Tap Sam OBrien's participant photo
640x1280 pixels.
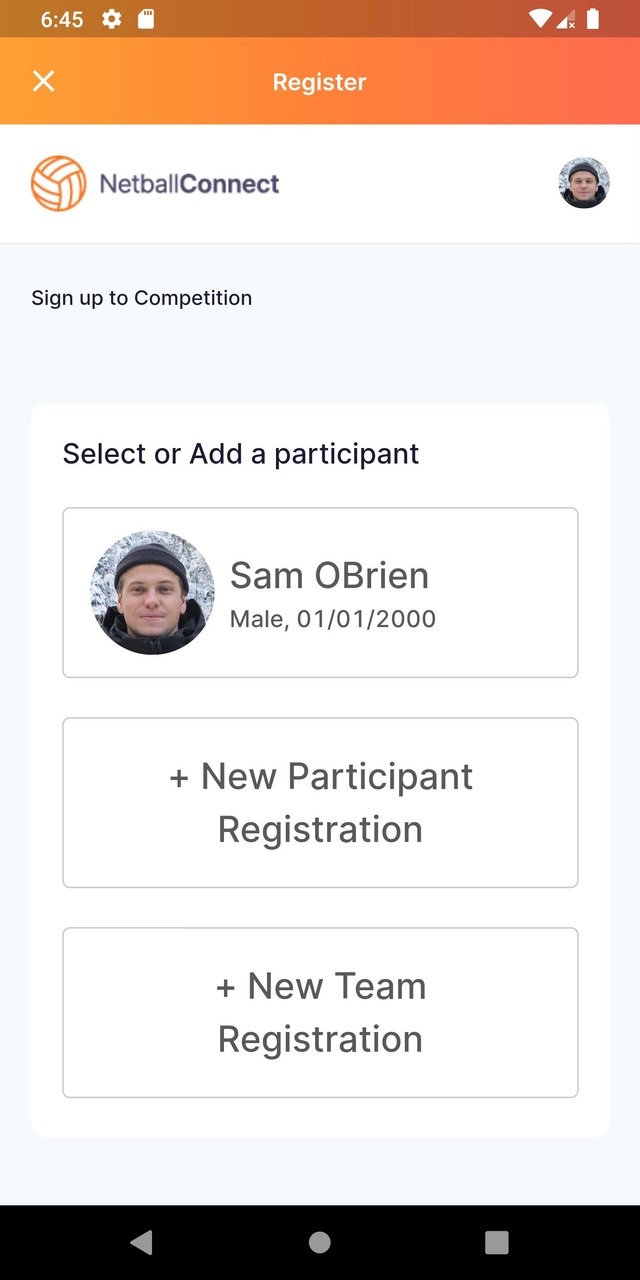tap(152, 593)
